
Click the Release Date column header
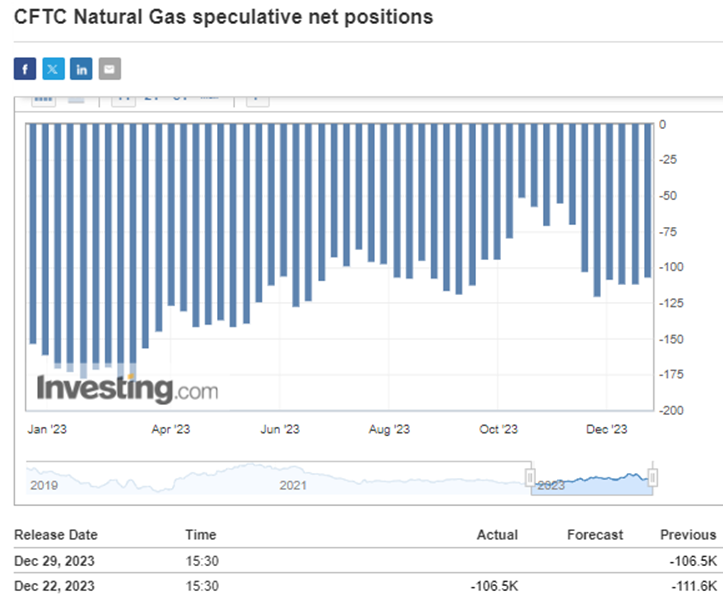[x=56, y=535]
